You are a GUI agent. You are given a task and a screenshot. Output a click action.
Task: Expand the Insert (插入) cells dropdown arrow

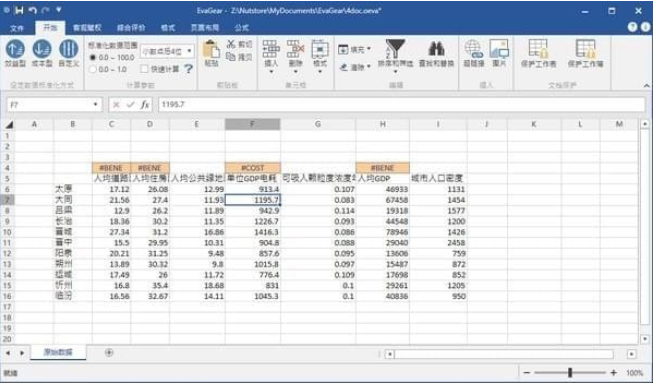click(x=271, y=72)
